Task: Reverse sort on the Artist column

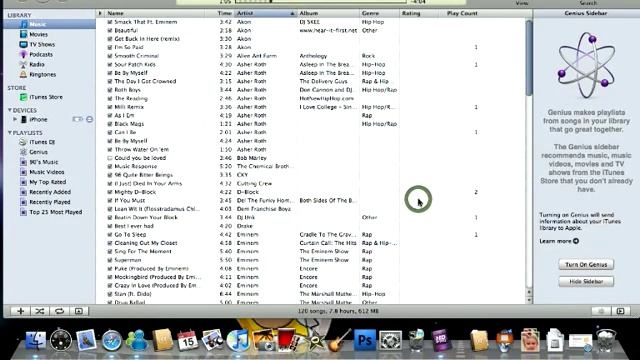Action: [266, 13]
